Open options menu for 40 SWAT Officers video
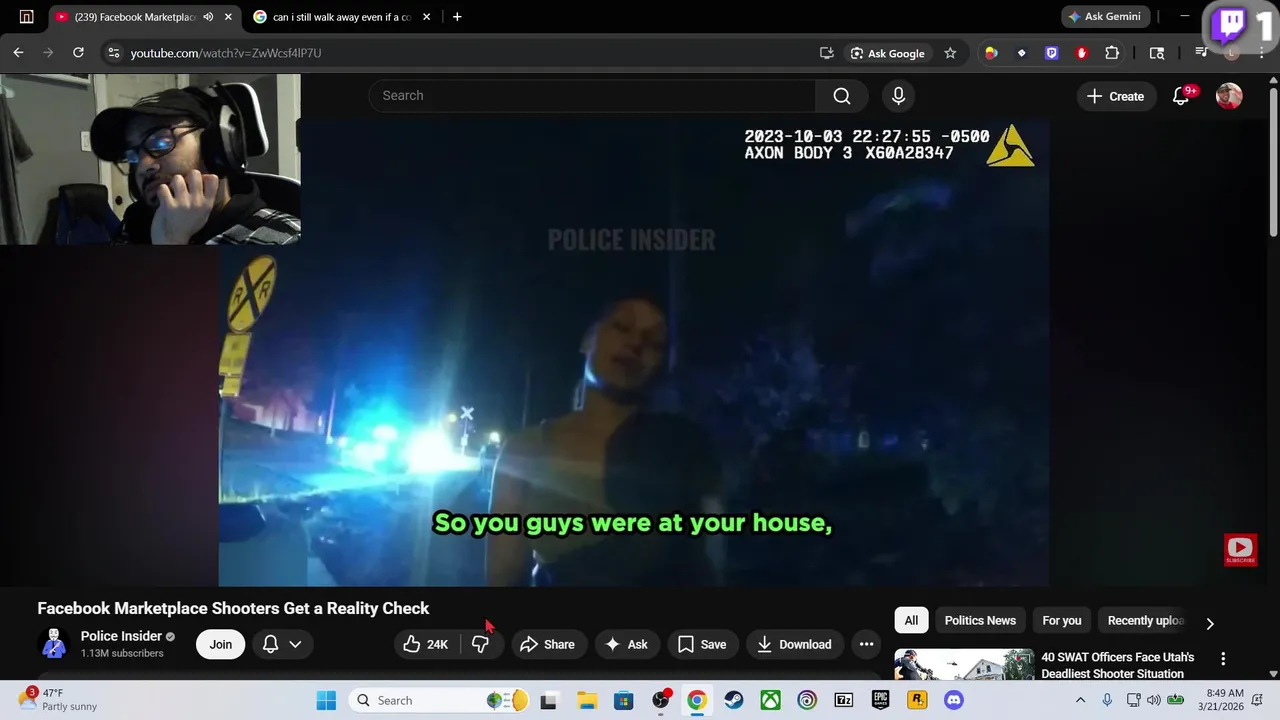 [x=1222, y=659]
